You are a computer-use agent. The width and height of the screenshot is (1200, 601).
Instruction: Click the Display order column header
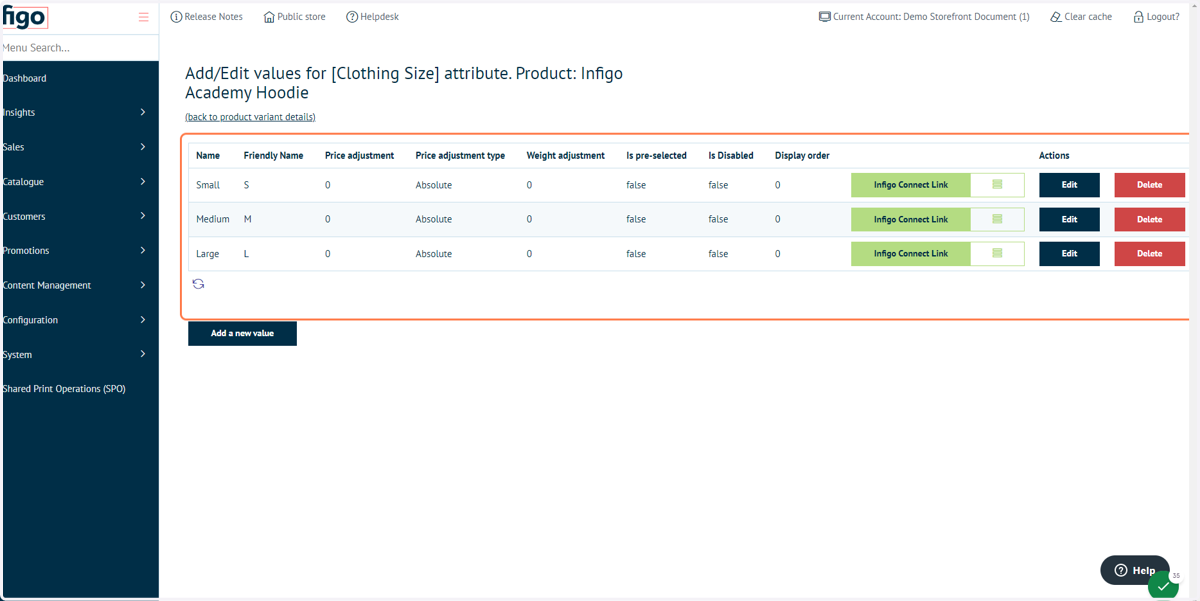(x=802, y=156)
